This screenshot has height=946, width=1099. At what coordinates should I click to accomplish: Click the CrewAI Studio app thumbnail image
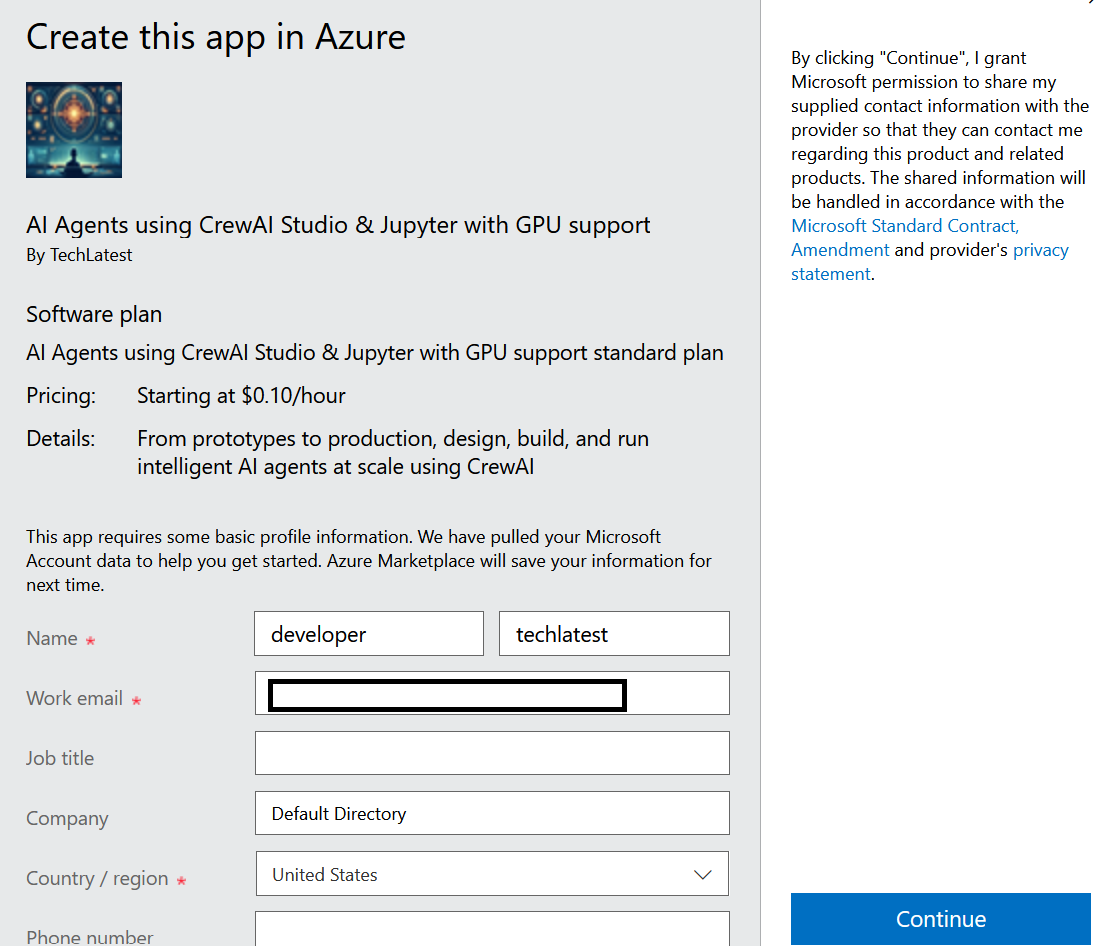(74, 130)
